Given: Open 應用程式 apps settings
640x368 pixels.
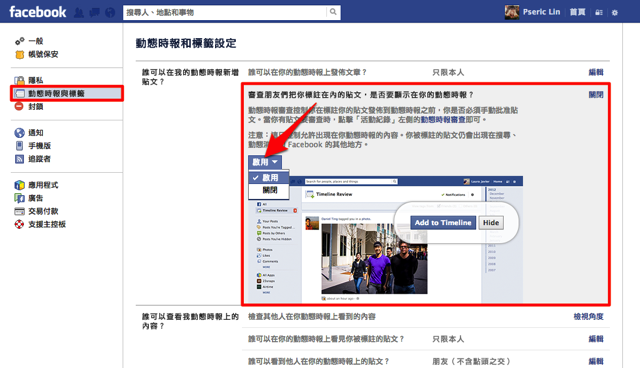Looking at the screenshot, I should pyautogui.click(x=43, y=185).
